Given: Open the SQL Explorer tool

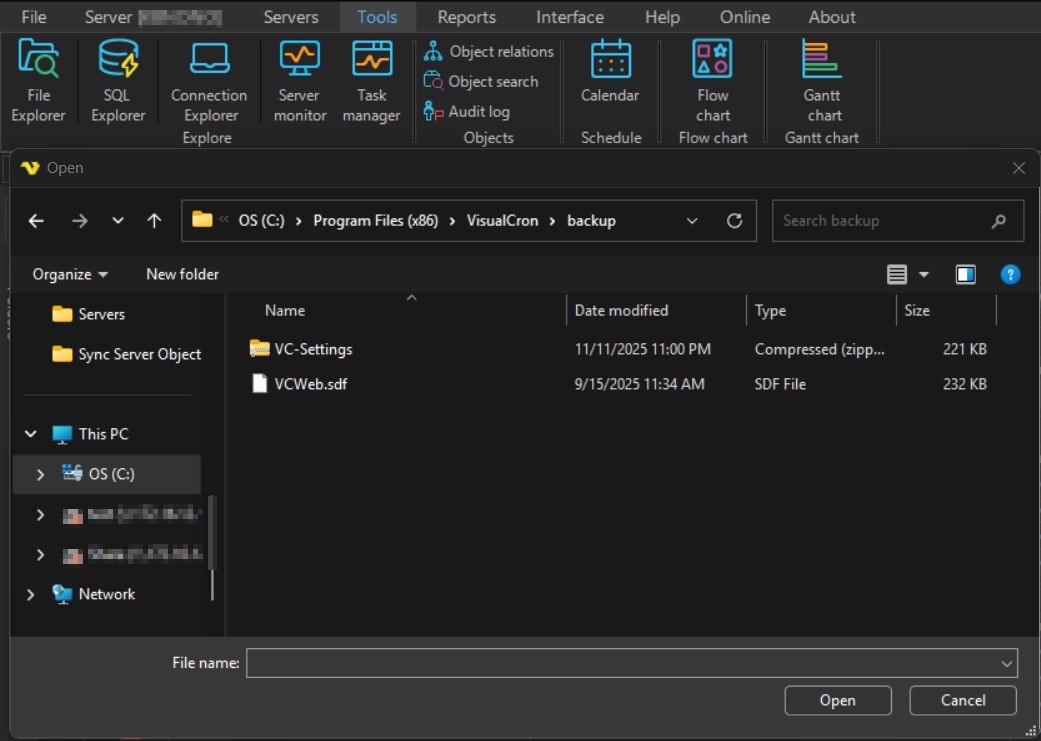Looking at the screenshot, I should [118, 80].
